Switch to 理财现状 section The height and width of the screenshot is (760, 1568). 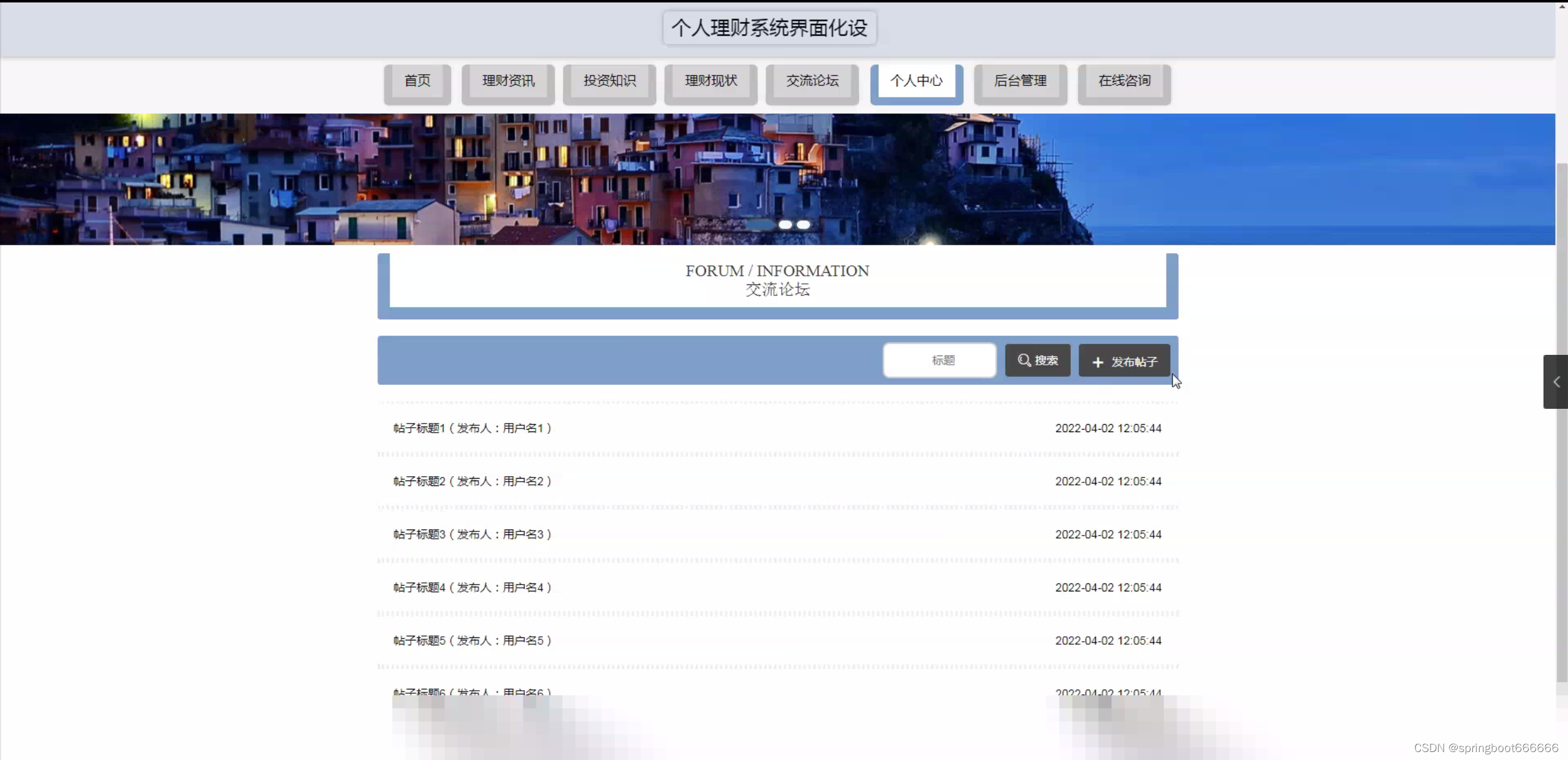tap(710, 81)
